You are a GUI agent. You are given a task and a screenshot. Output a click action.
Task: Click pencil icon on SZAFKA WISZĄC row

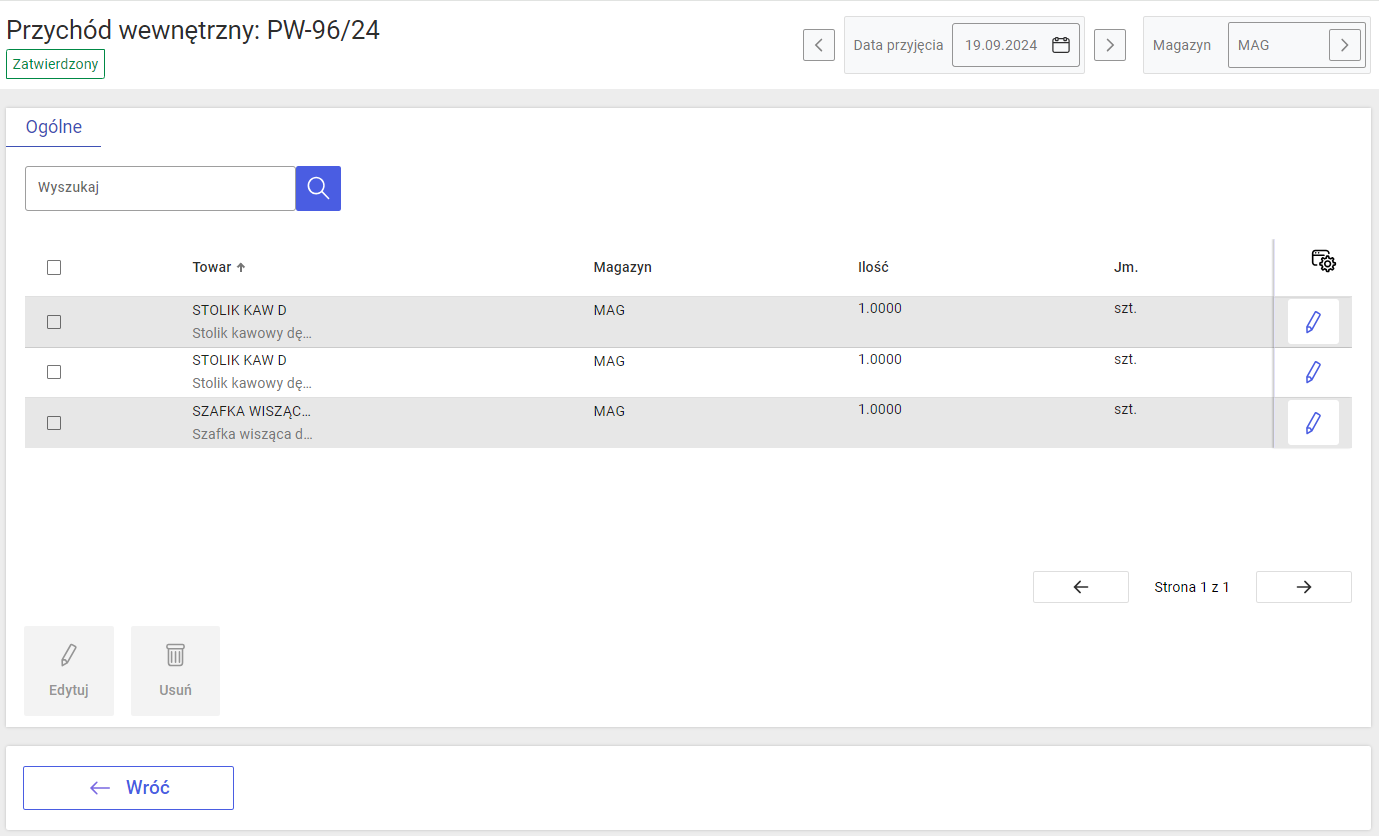(x=1313, y=423)
